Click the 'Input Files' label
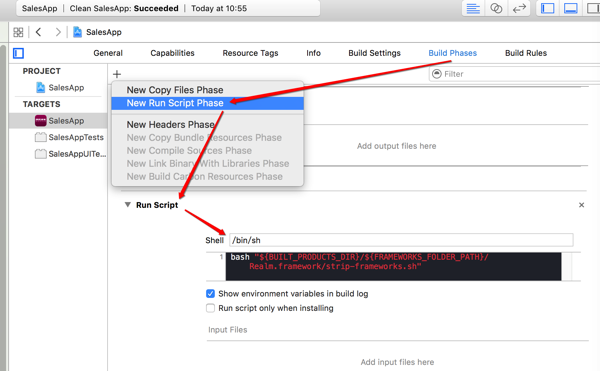600x371 pixels. coord(228,330)
